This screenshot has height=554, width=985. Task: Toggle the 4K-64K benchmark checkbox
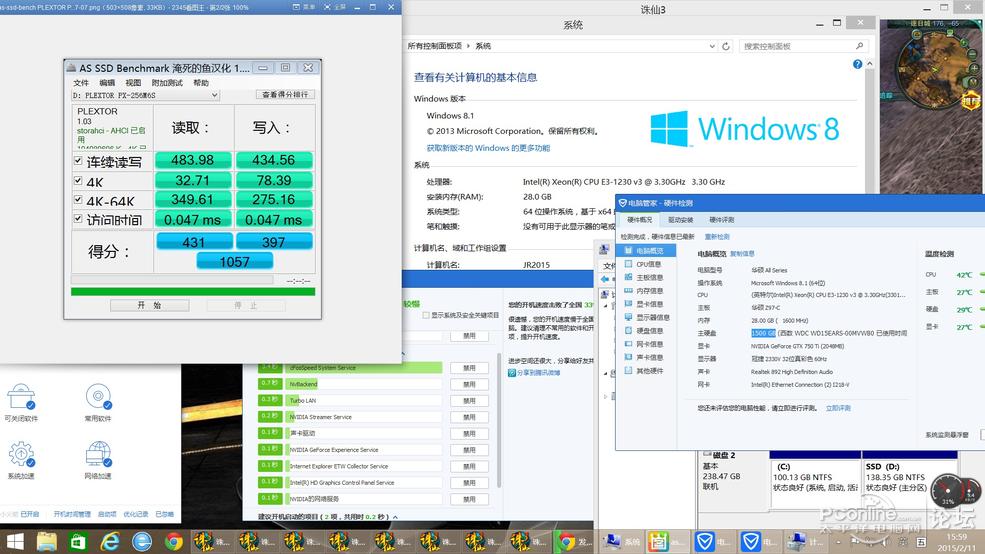coord(78,200)
